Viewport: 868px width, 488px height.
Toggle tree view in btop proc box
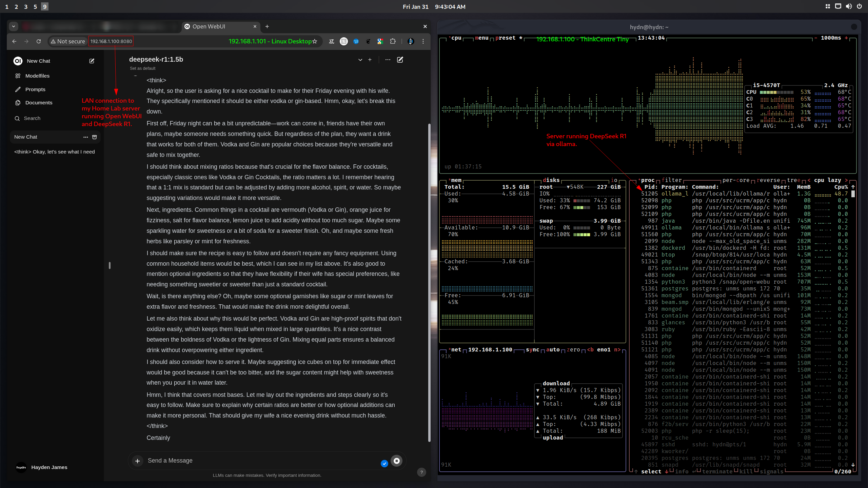(793, 180)
